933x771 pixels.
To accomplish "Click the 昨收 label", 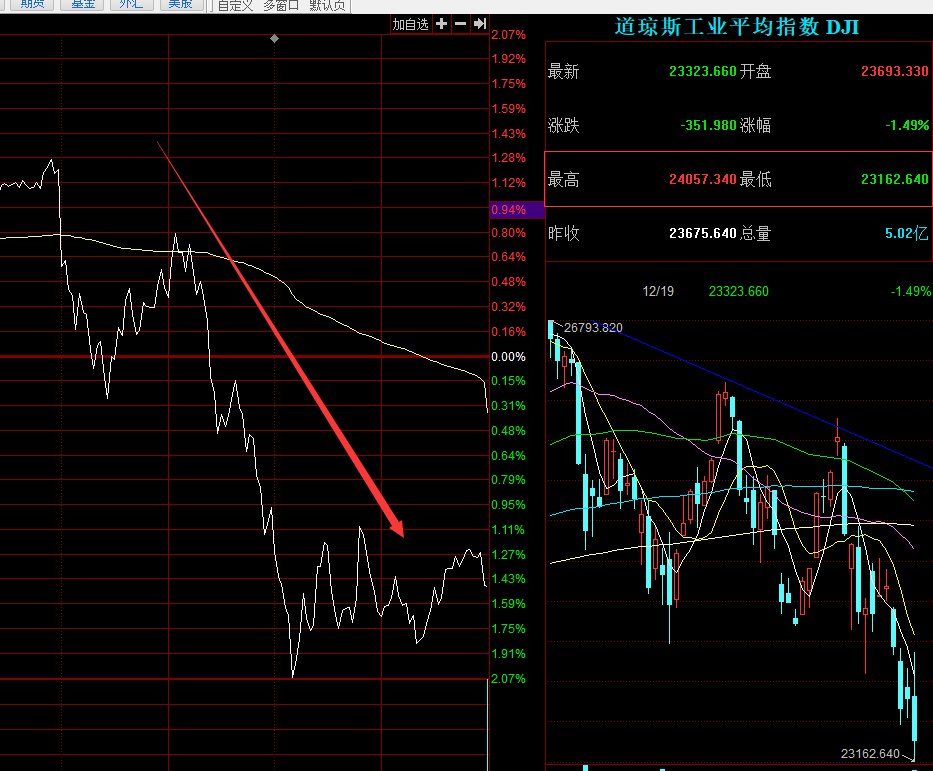I will (x=563, y=233).
